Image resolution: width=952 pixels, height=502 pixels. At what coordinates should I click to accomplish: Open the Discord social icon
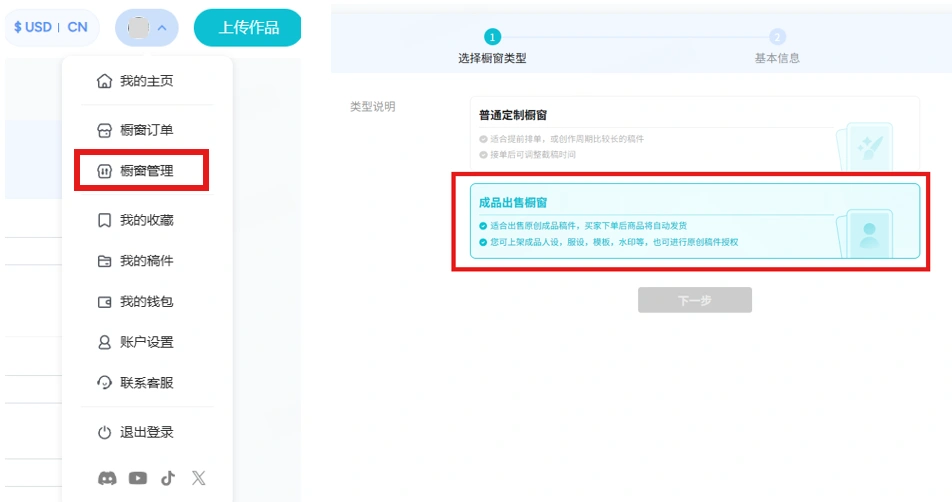click(107, 478)
